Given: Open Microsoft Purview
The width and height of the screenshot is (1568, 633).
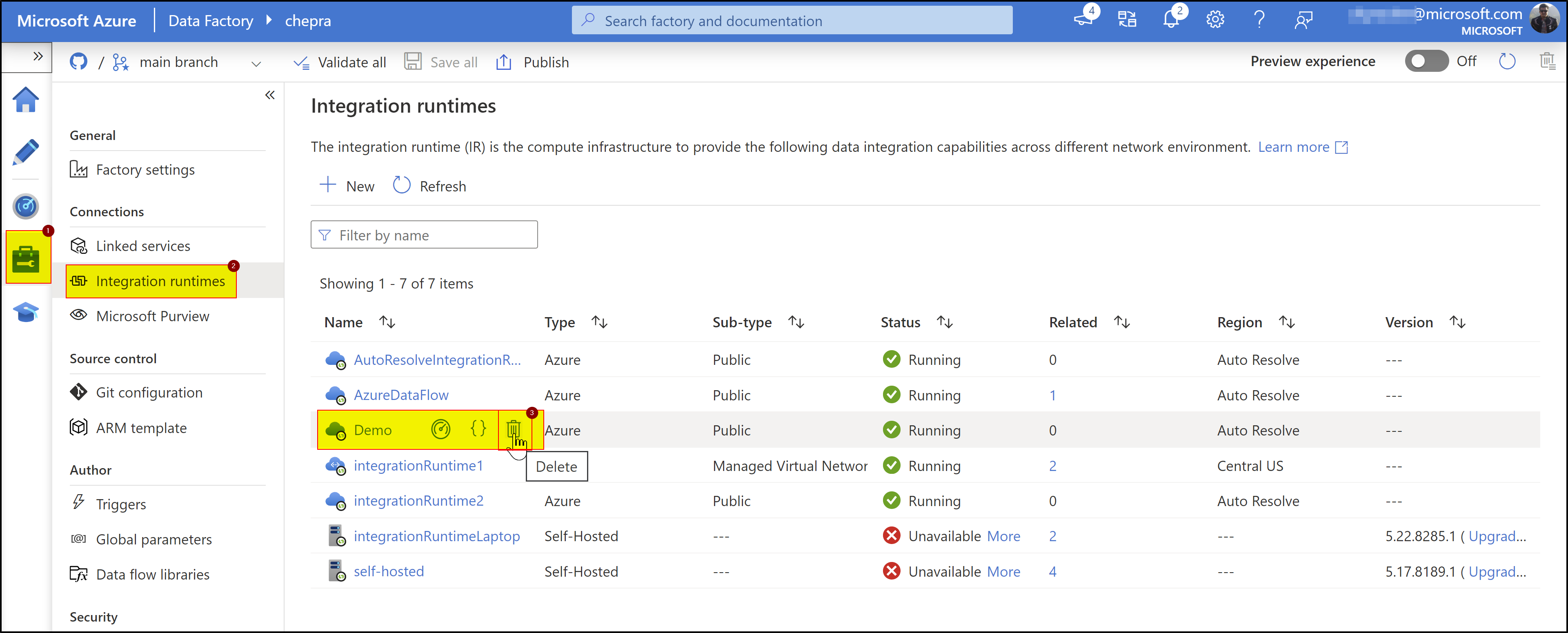Looking at the screenshot, I should 139,316.
